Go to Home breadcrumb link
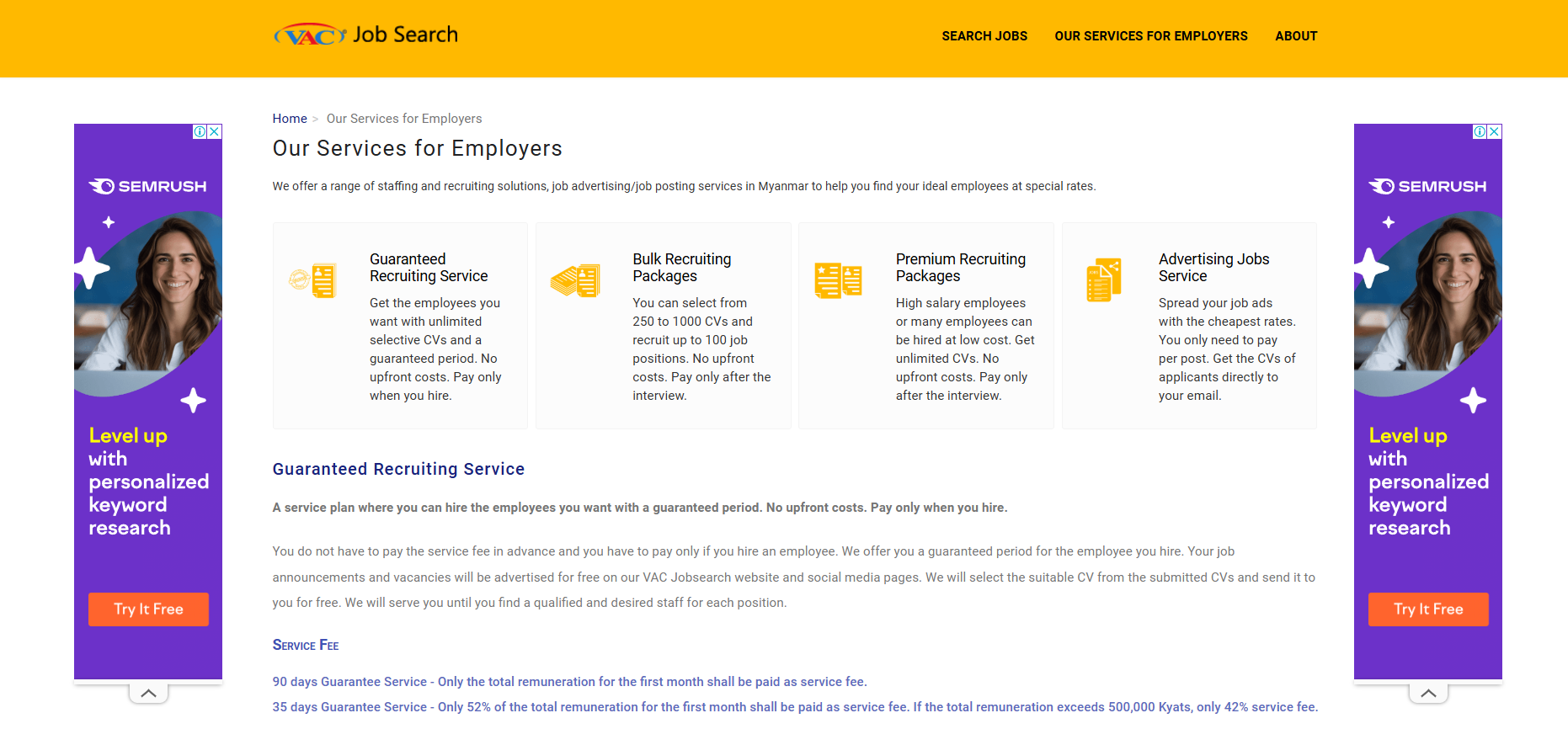1568x729 pixels. pyautogui.click(x=290, y=119)
